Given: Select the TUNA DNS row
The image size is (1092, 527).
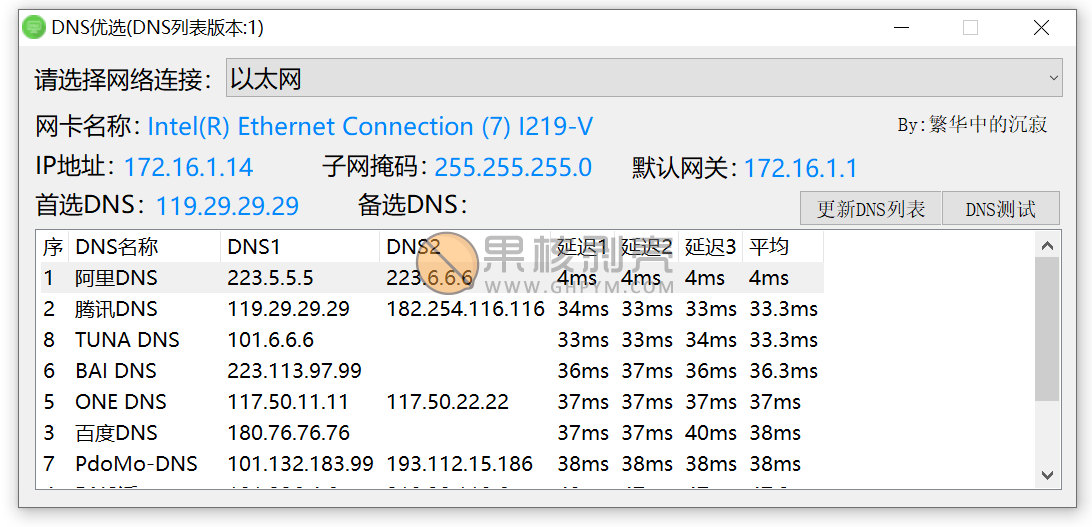Looking at the screenshot, I should [x=431, y=340].
